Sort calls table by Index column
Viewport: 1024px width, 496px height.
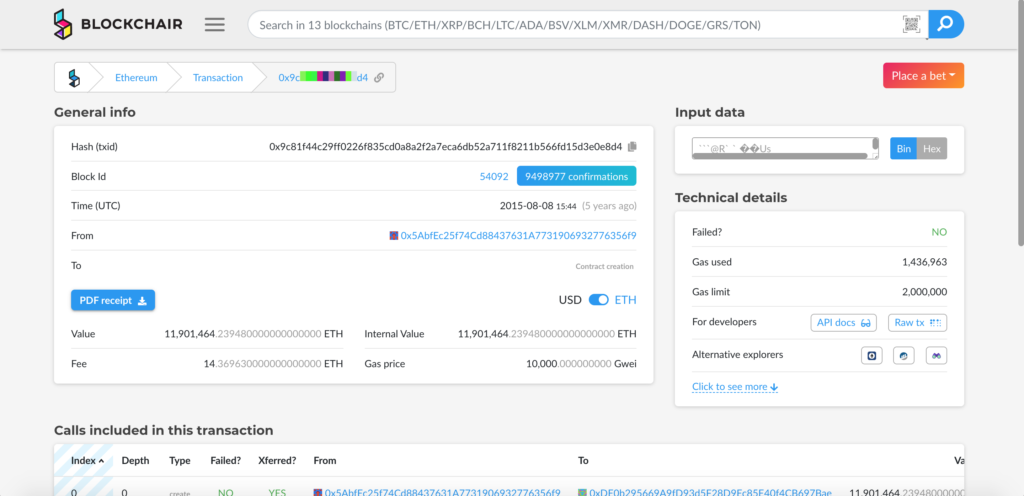coord(88,460)
